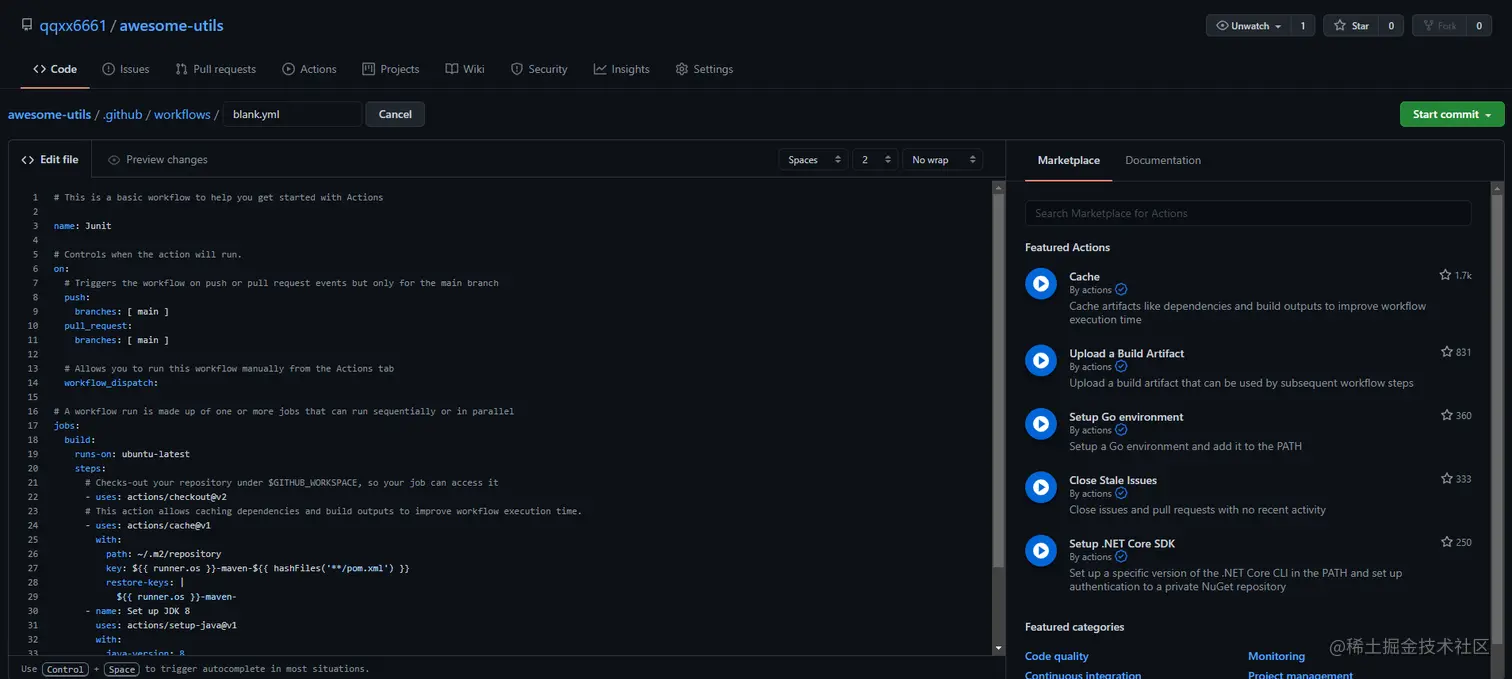This screenshot has width=1512, height=679.
Task: Switch to the Preview changes tab
Action: 158,160
